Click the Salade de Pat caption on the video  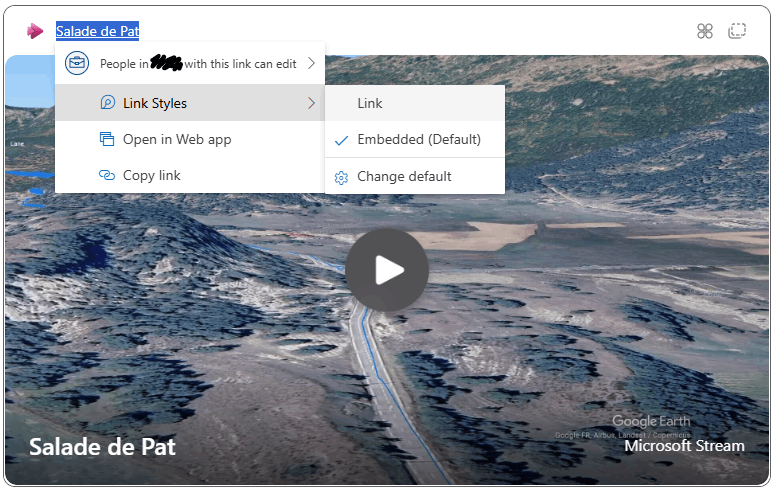click(x=102, y=447)
